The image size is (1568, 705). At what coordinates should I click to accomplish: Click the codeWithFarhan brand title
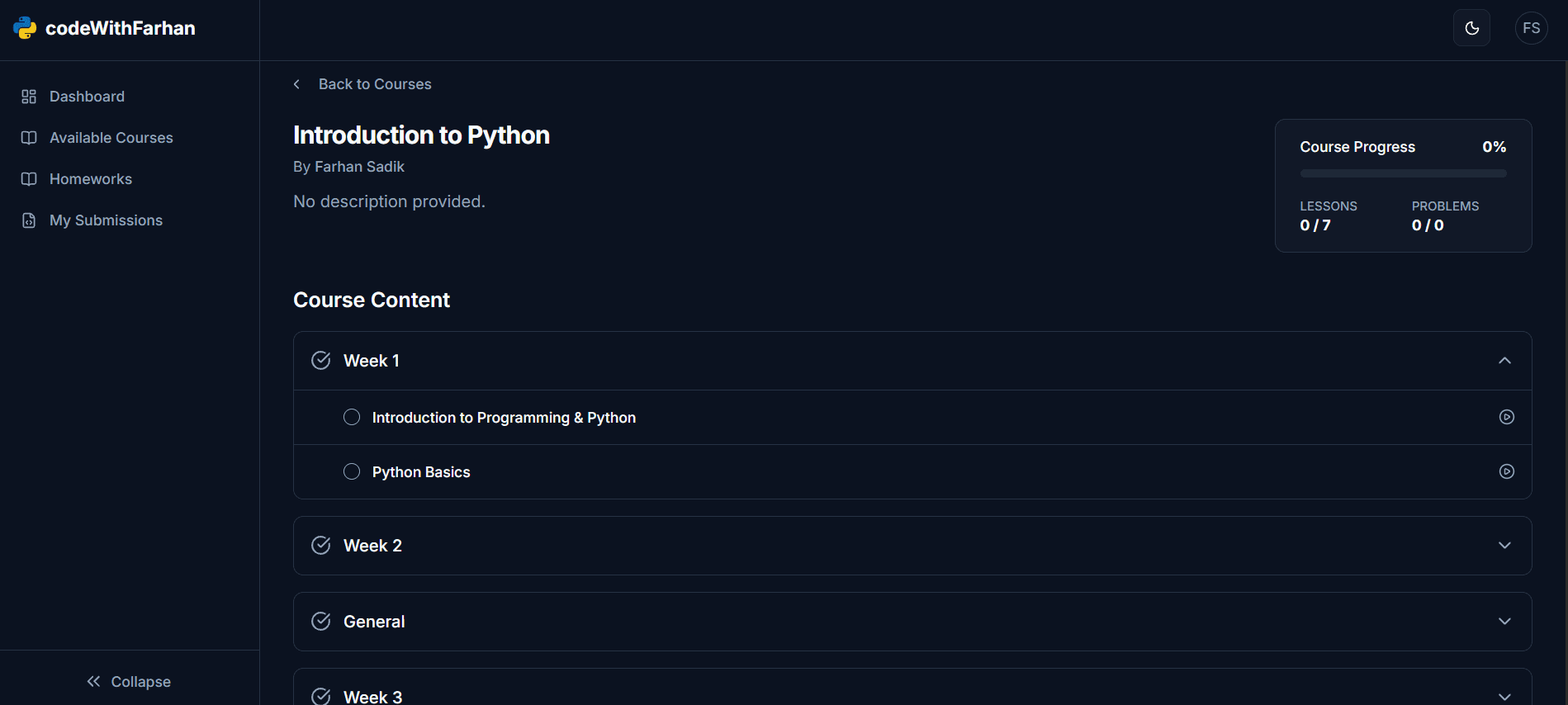(121, 28)
